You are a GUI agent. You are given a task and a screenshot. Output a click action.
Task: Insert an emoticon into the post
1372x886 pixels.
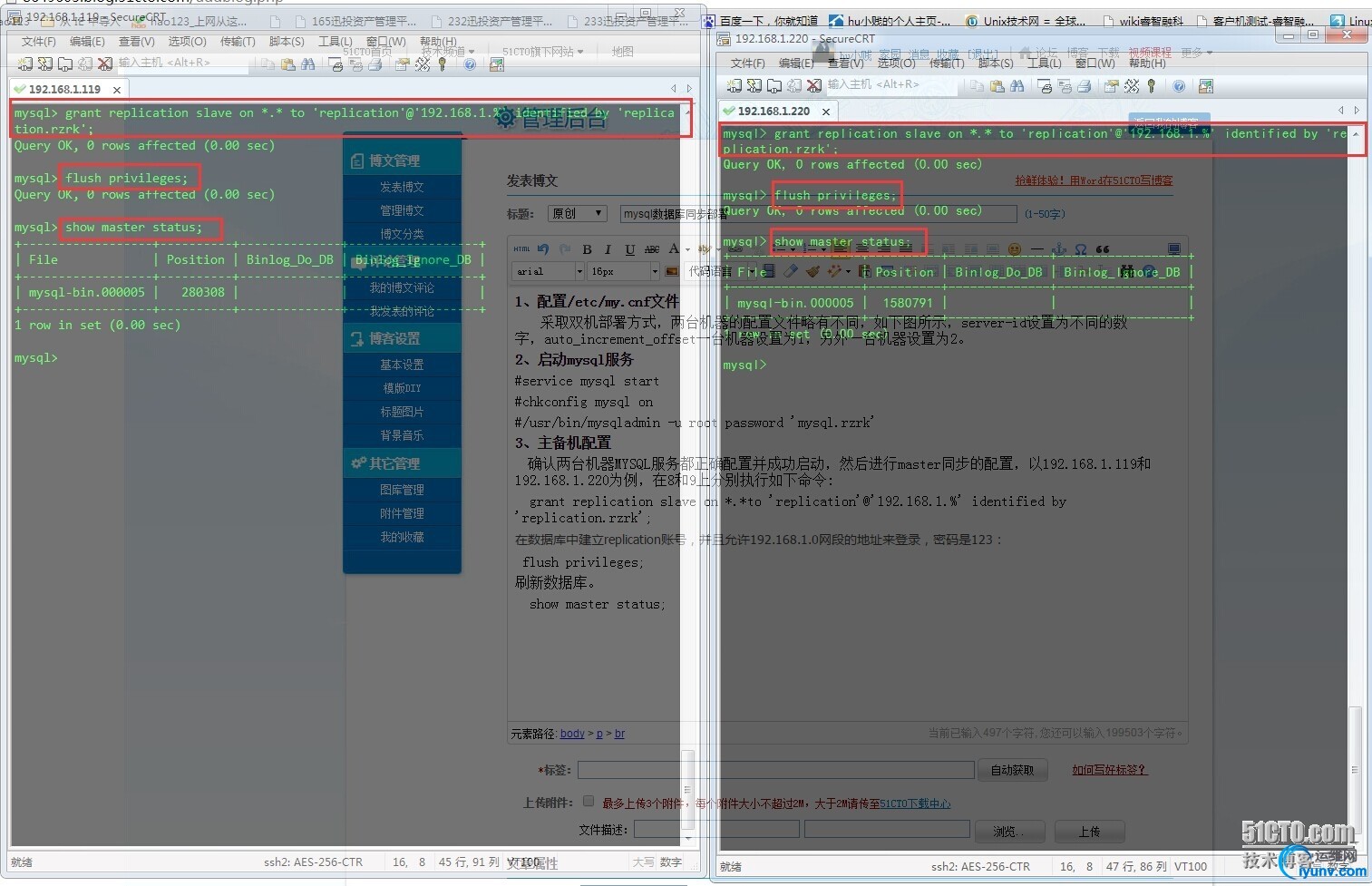click(x=1014, y=249)
